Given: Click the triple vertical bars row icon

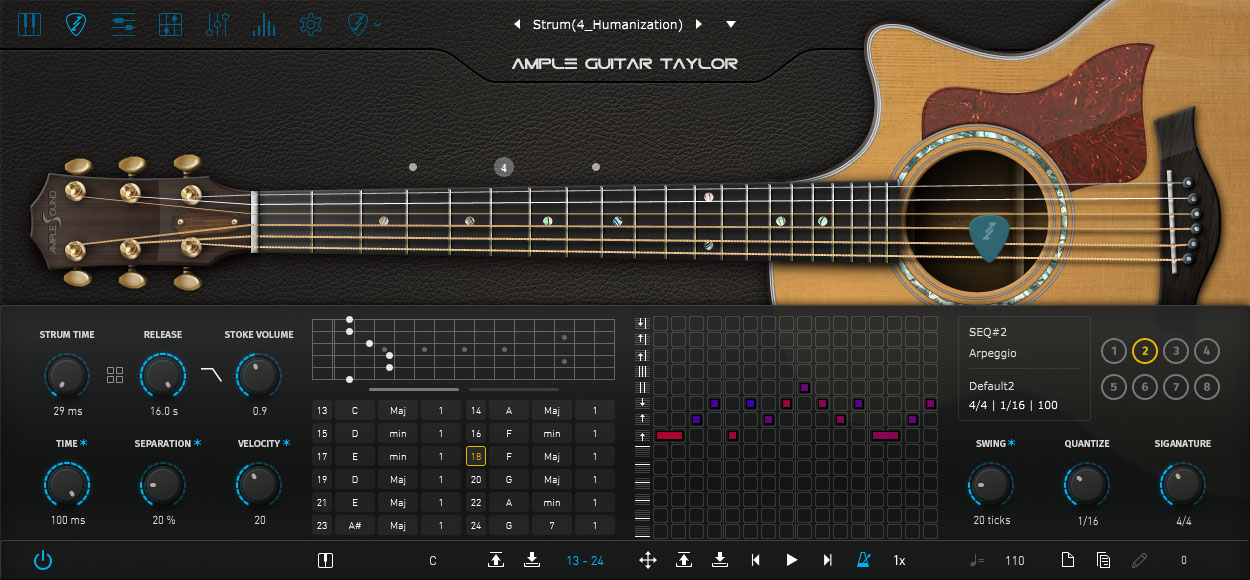Looking at the screenshot, I should pyautogui.click(x=642, y=371).
